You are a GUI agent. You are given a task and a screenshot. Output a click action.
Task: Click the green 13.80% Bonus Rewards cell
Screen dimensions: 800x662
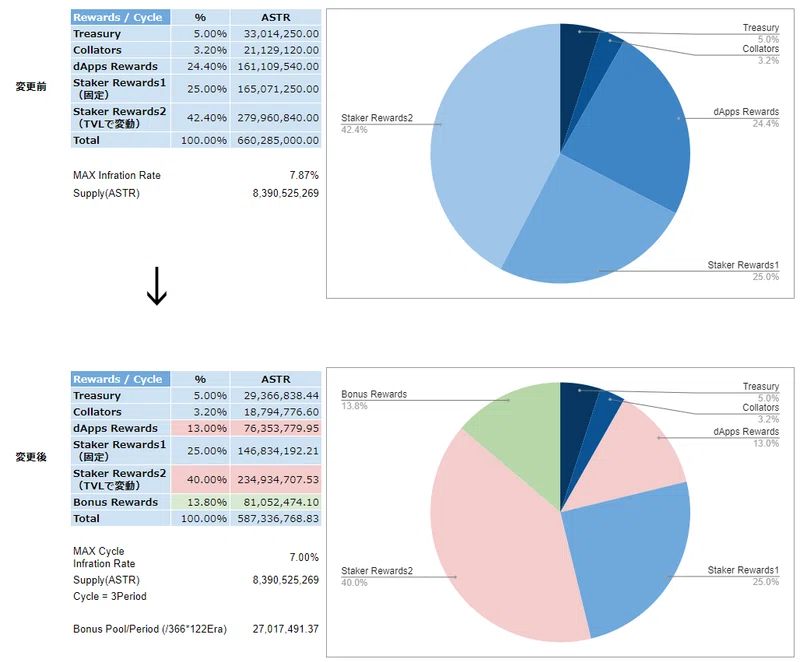point(201,502)
